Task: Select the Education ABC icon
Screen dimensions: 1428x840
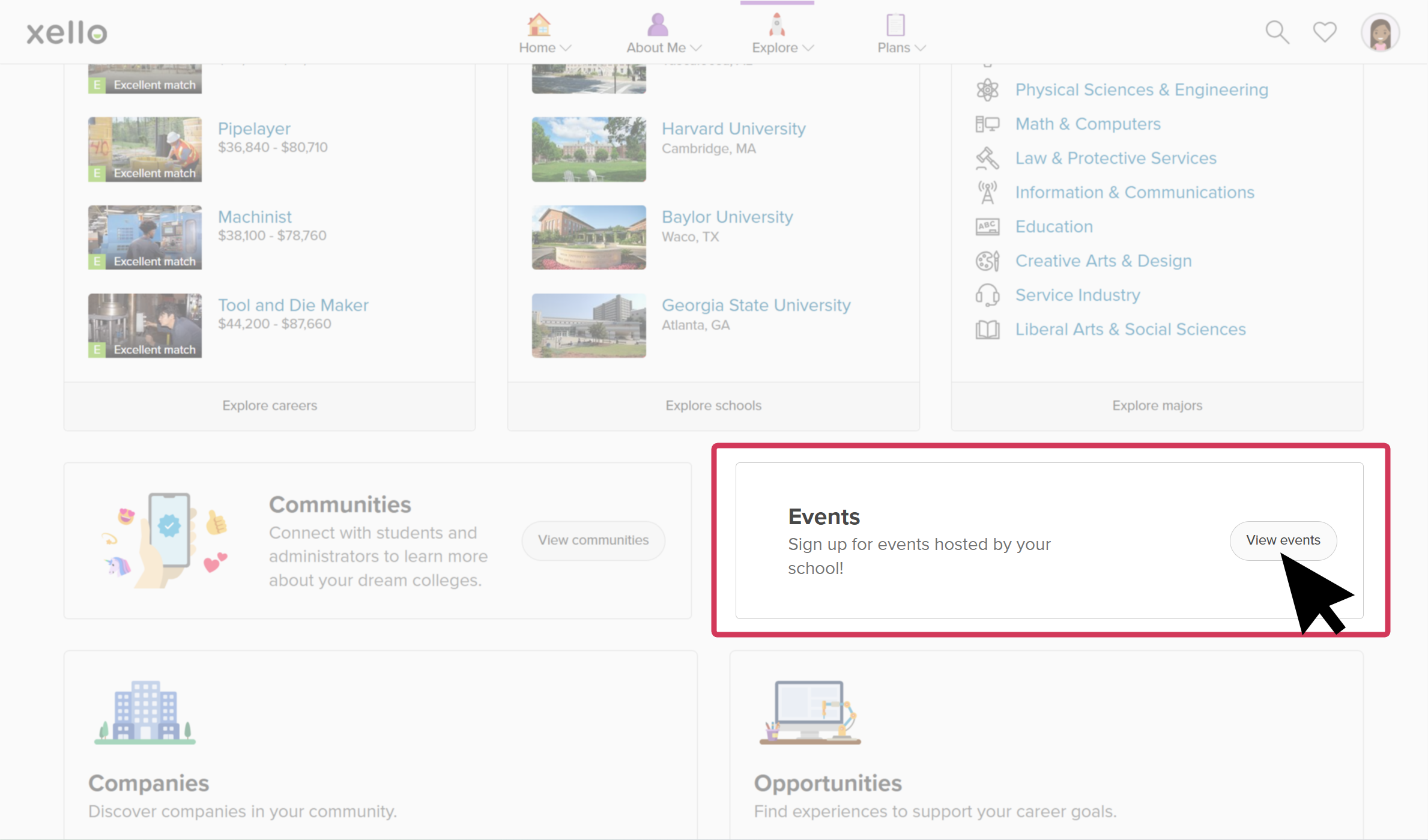Action: pyautogui.click(x=987, y=226)
